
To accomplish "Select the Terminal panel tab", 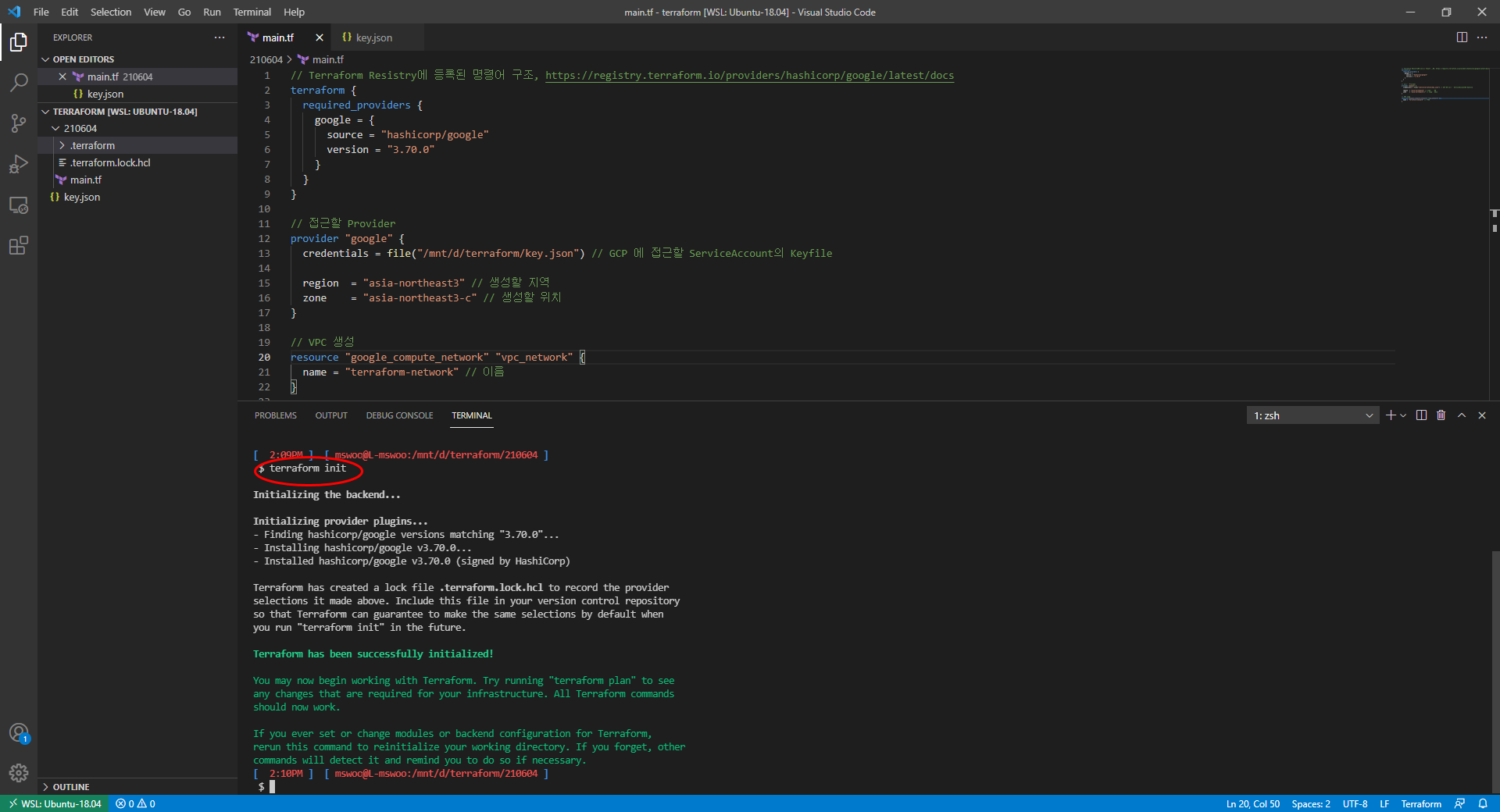I will (x=472, y=415).
